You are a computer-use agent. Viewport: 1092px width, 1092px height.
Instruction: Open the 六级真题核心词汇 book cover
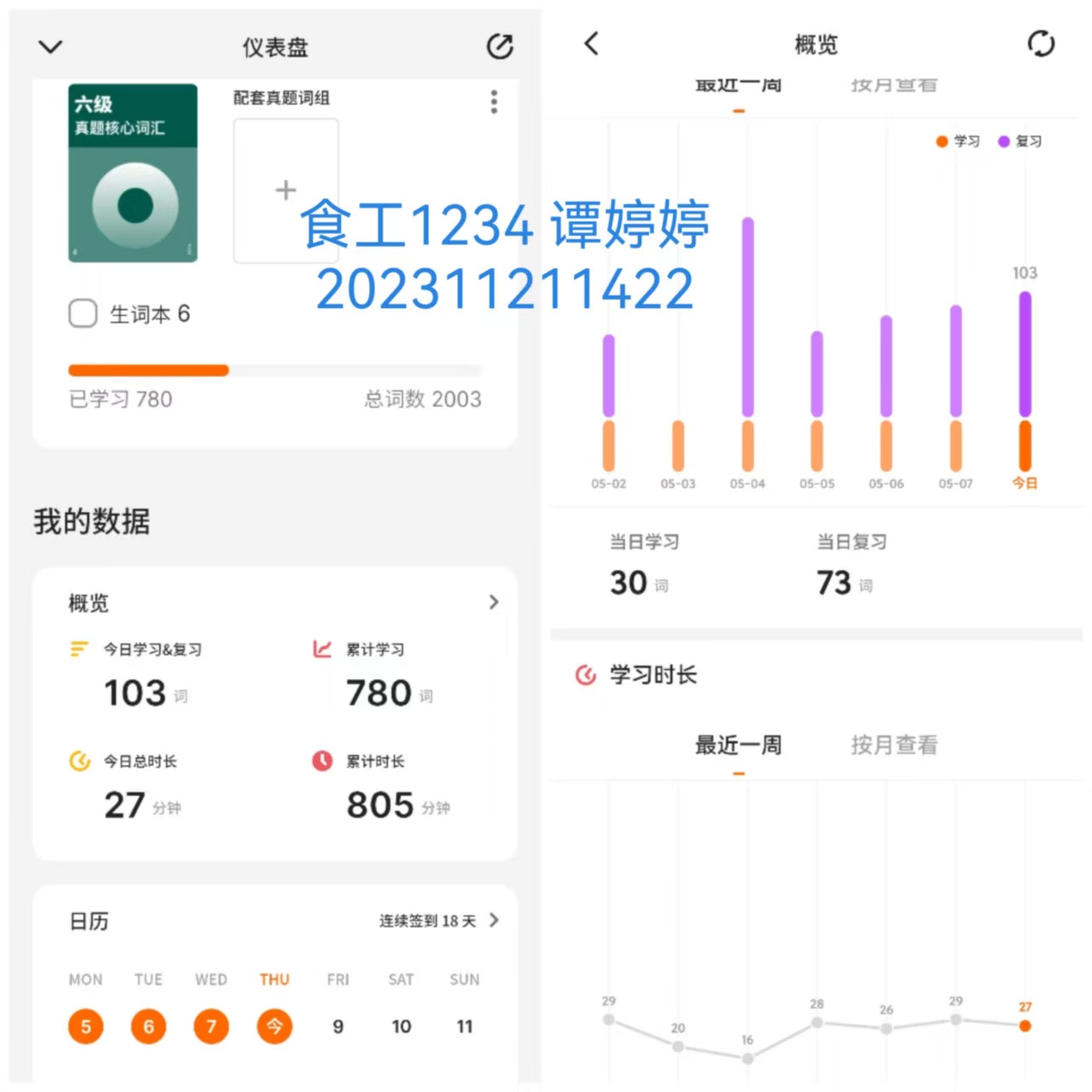[133, 173]
